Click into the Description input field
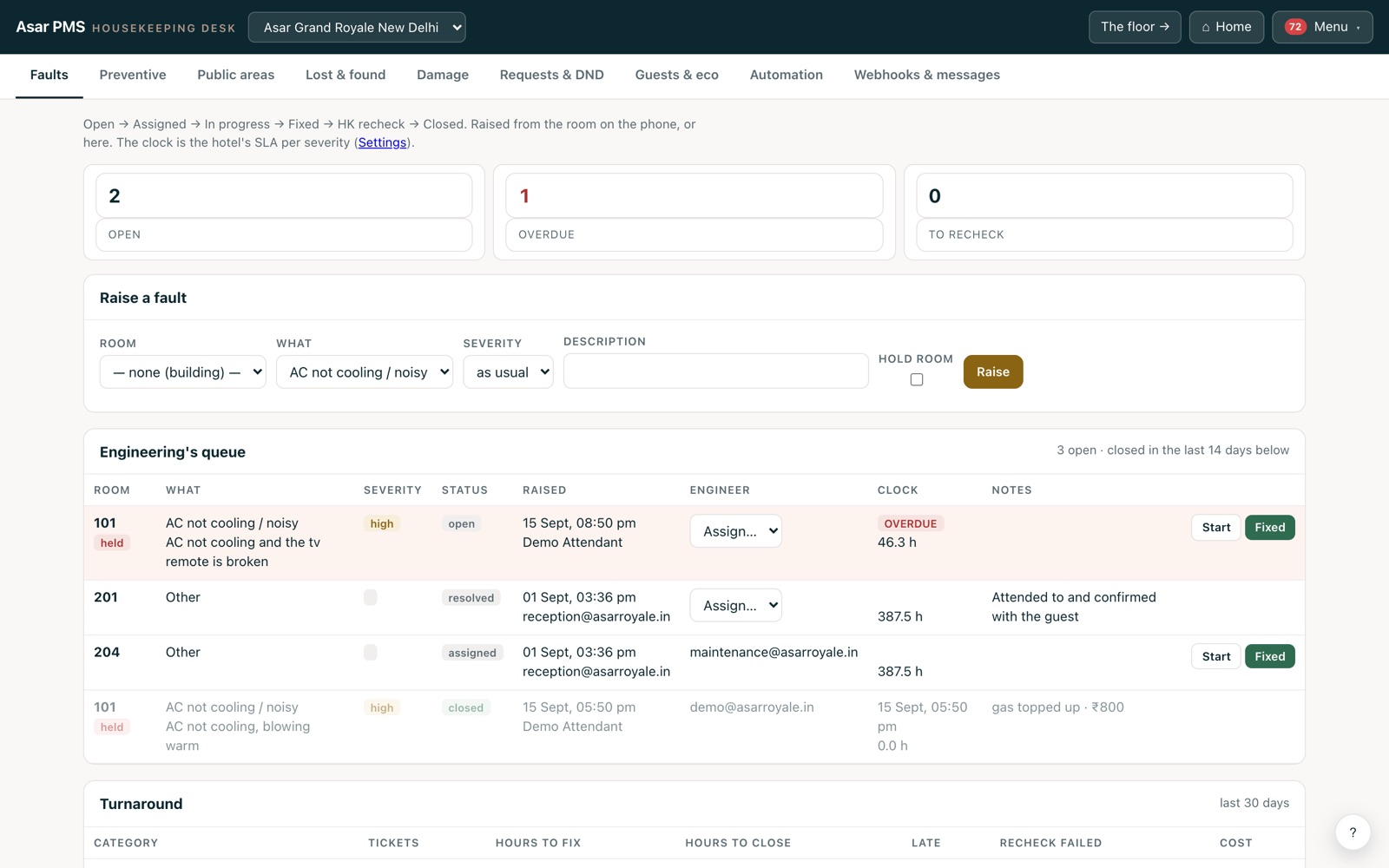Viewport: 1389px width, 868px height. (x=715, y=371)
